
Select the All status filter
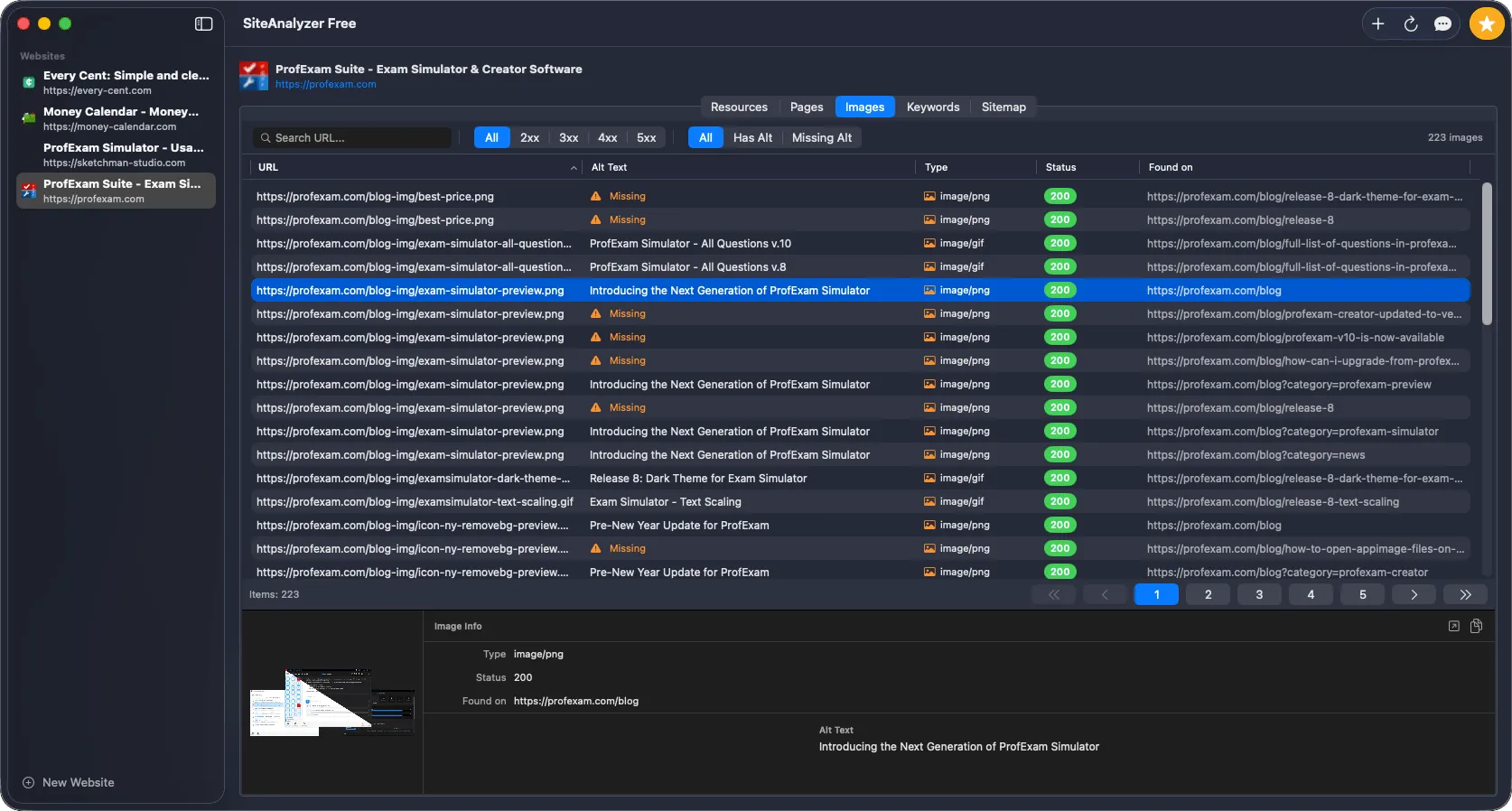491,138
